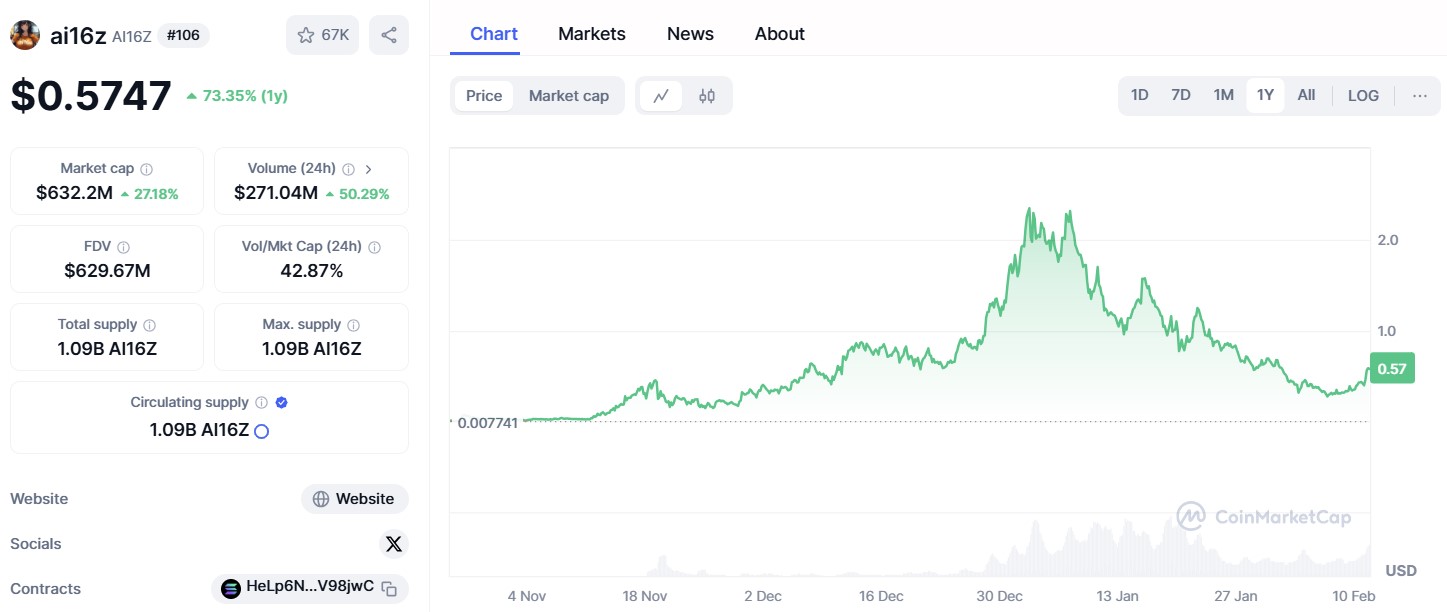The width and height of the screenshot is (1447, 612).
Task: Select the 1D time range
Action: [x=1139, y=96]
